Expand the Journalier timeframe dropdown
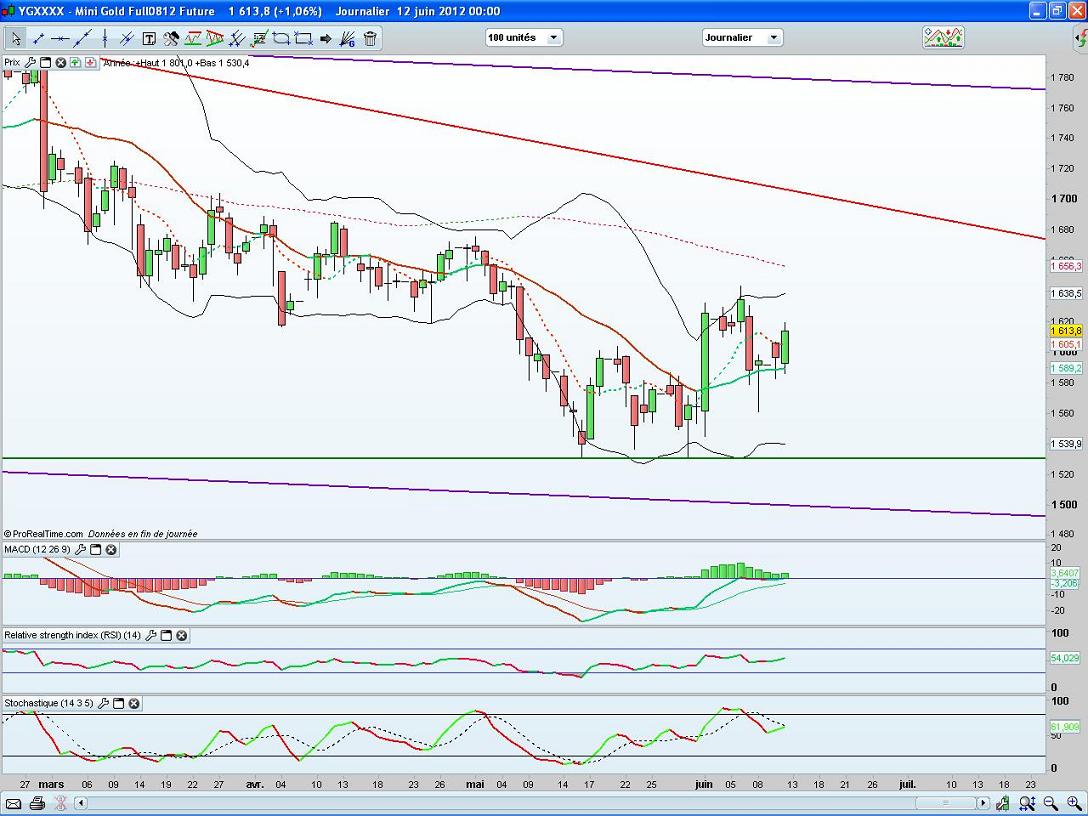1088x816 pixels. tap(742, 38)
